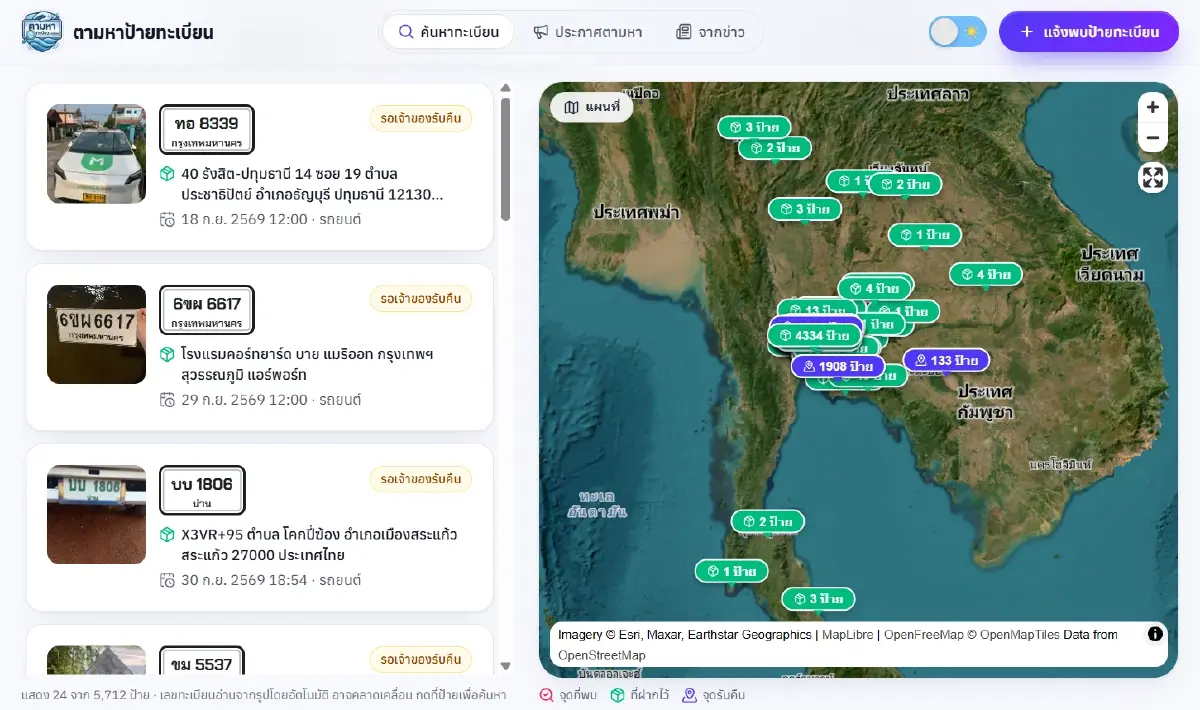Open the OpenStreetMap attribution link
This screenshot has width=1200, height=710.
click(x=602, y=655)
